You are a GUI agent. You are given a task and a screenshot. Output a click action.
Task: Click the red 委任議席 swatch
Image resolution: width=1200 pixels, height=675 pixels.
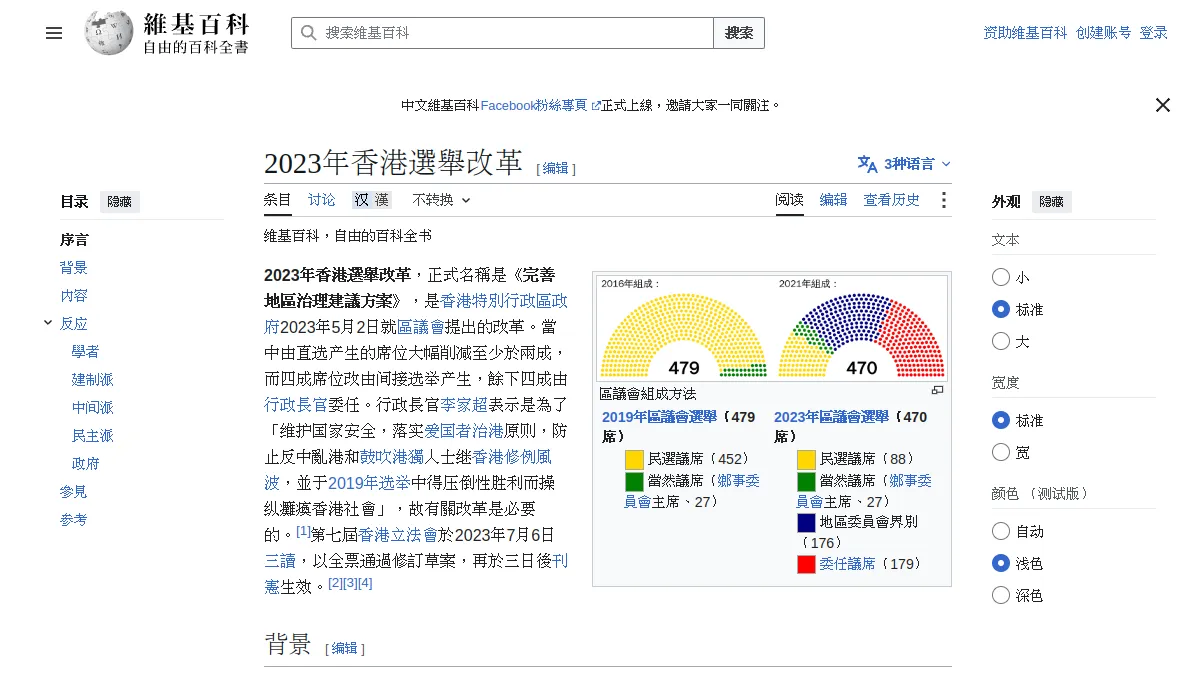pos(806,564)
